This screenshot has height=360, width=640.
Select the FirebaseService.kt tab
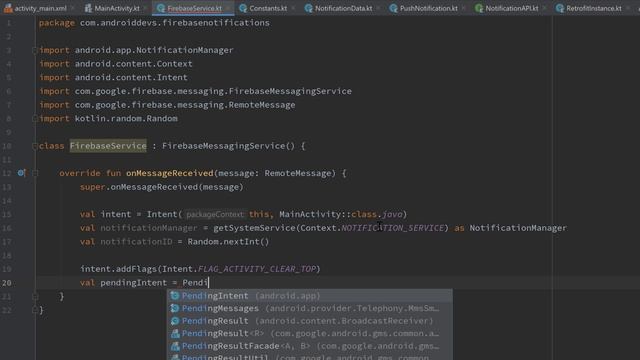194,8
